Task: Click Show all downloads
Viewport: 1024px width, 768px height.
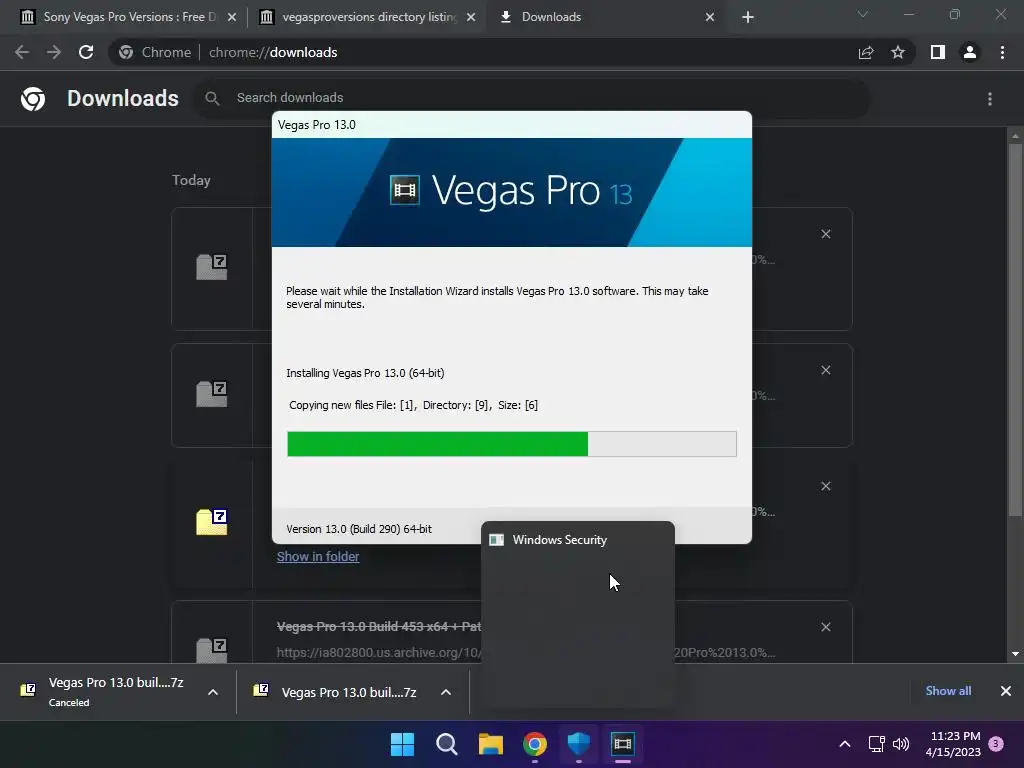Action: click(948, 691)
